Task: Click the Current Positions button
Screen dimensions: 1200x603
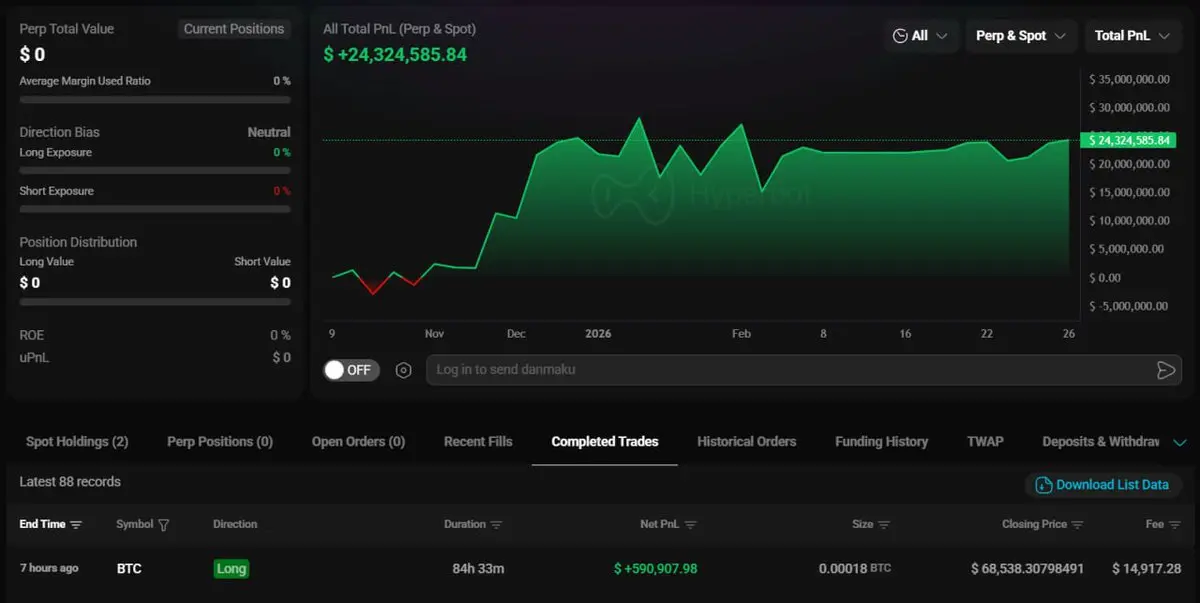Action: tap(234, 29)
